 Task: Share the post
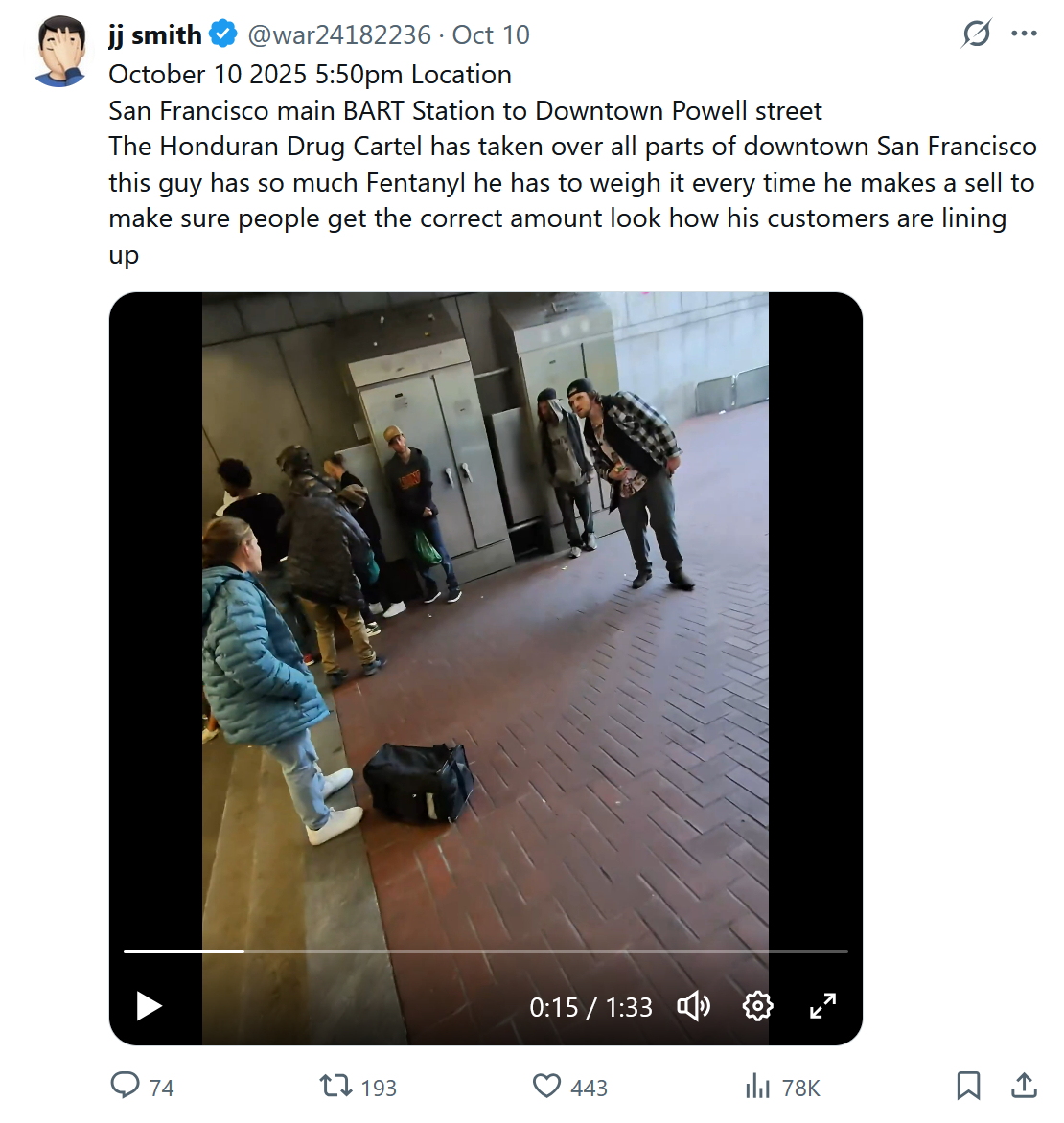click(1024, 1086)
